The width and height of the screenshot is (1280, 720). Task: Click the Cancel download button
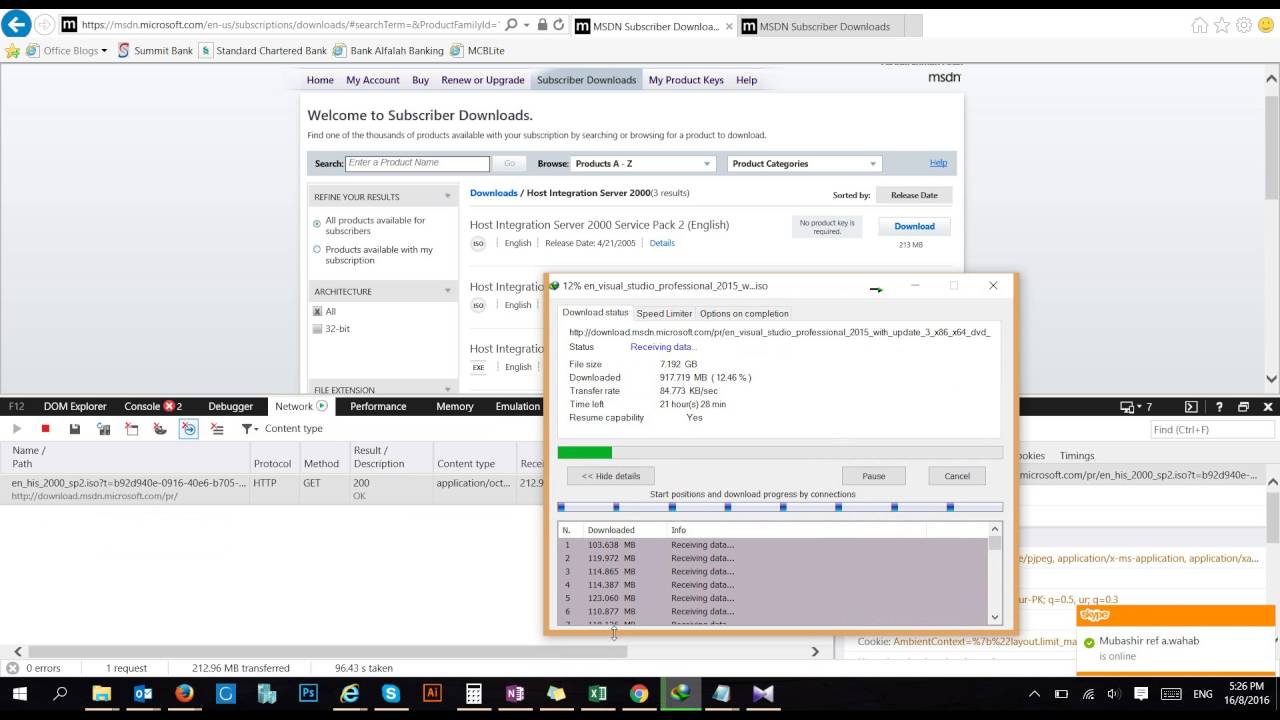tap(957, 476)
